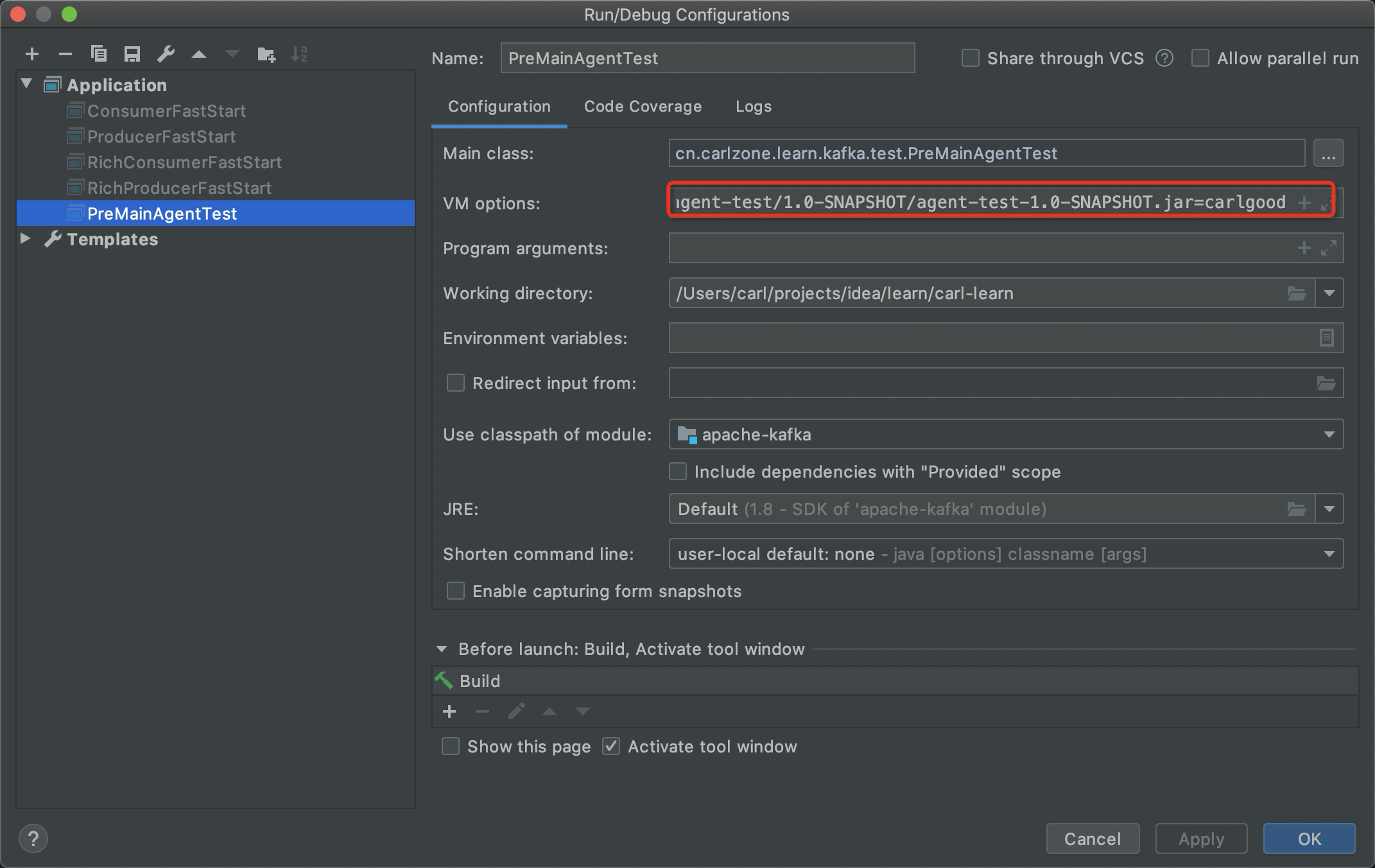Click the Environment variables edit icon
The image size is (1375, 868).
(x=1326, y=338)
